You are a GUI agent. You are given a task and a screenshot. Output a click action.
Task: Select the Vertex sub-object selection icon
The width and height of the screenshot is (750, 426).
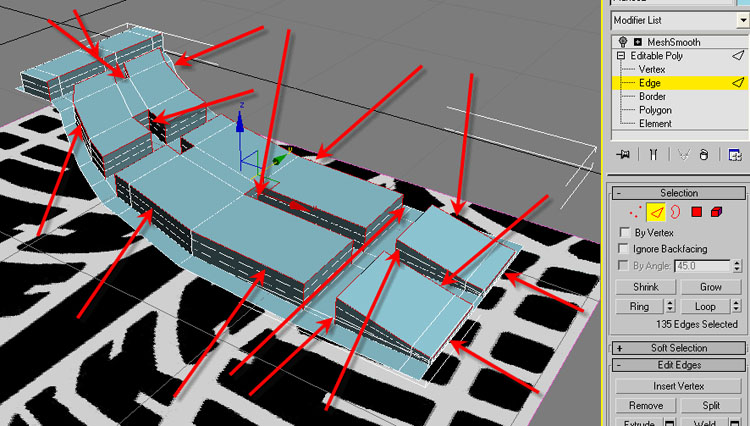(x=636, y=212)
